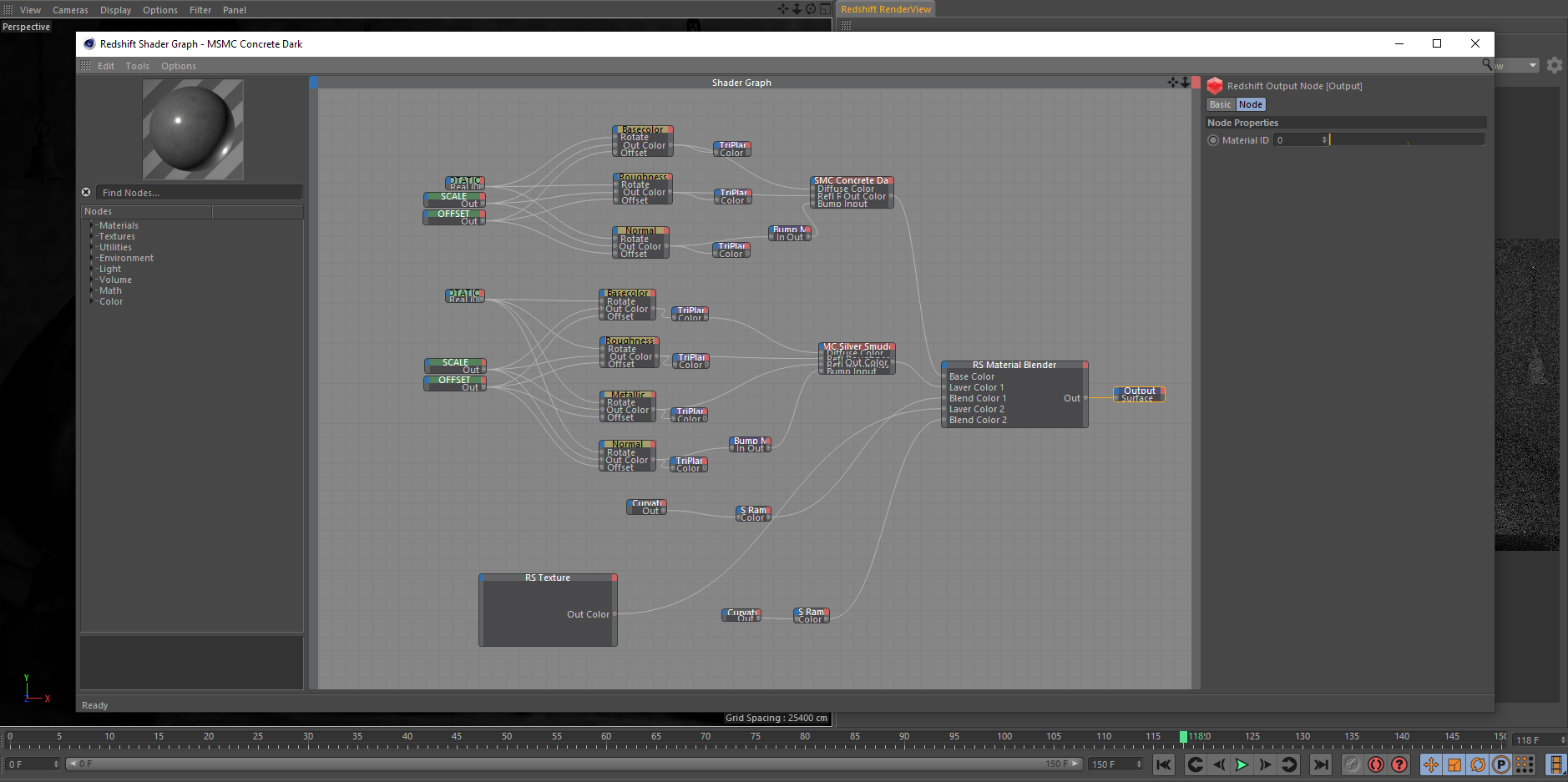1568x782 pixels.
Task: Open the gear settings icon at top right
Action: point(1555,65)
